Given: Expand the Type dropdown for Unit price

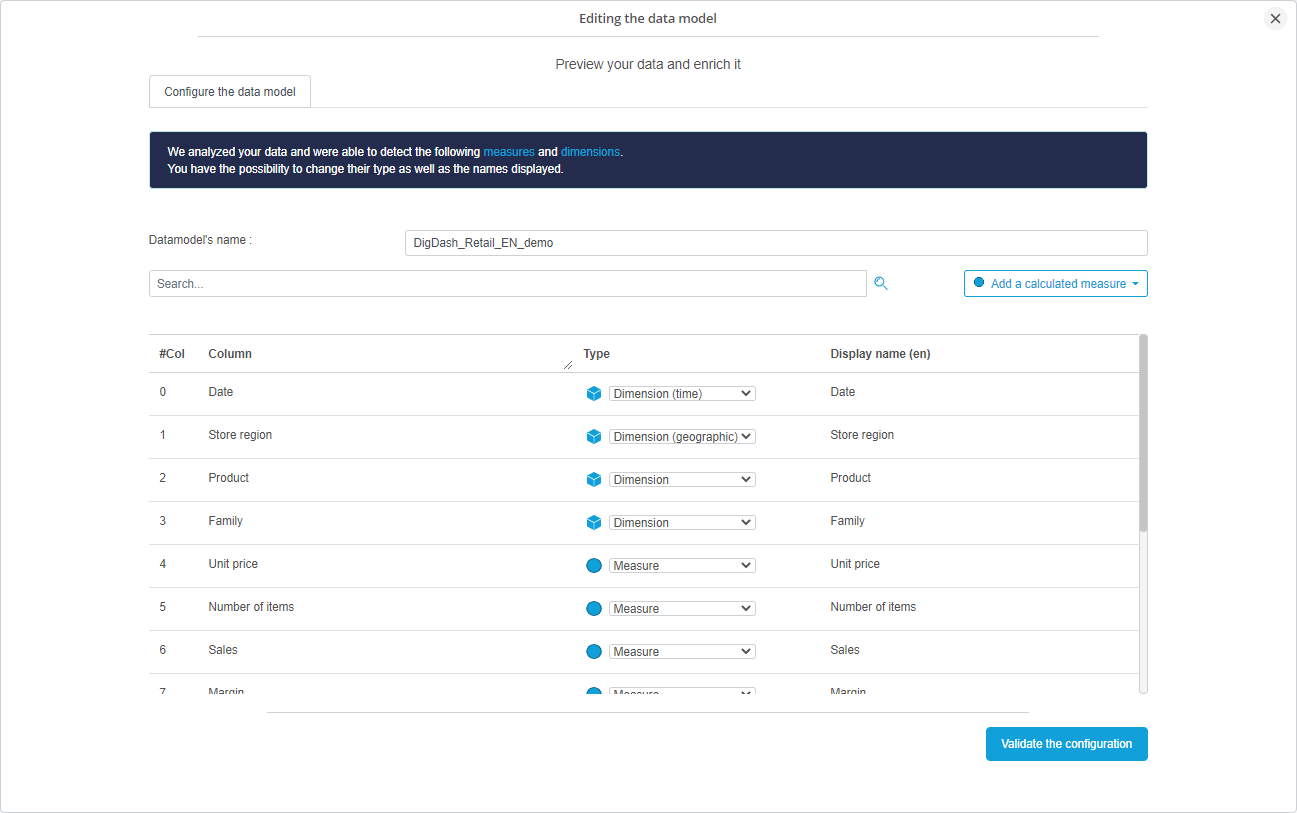Looking at the screenshot, I should (682, 566).
